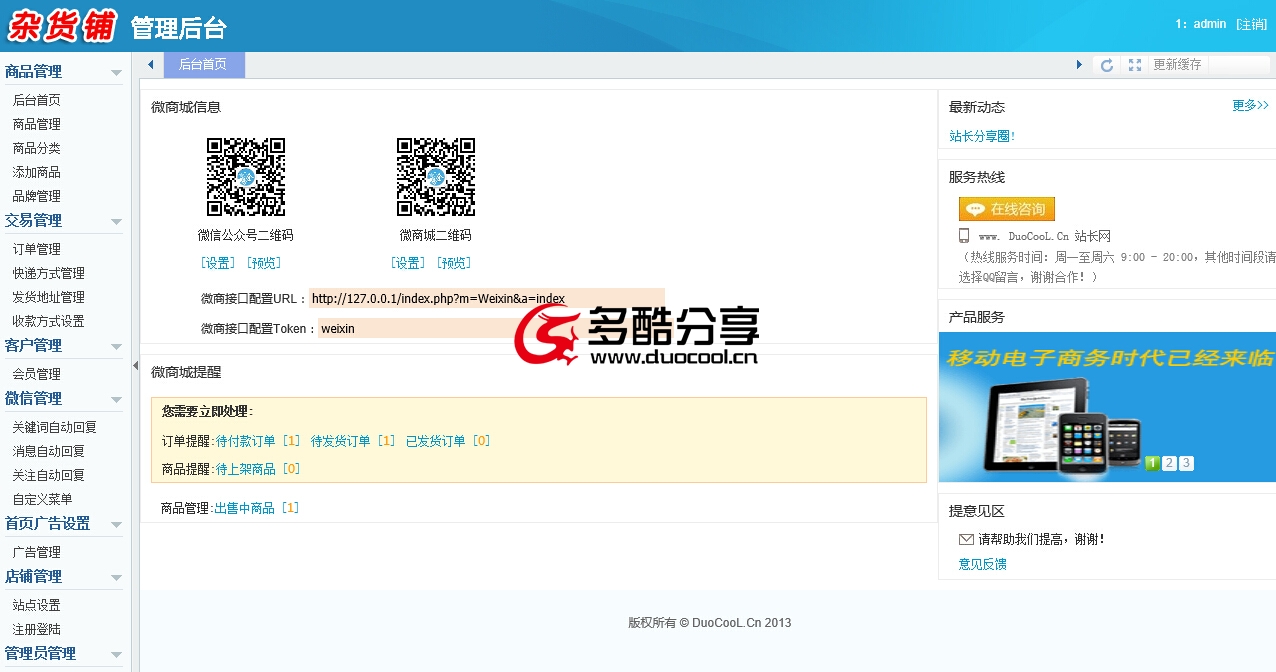Open 自定义菜单 in the sidebar
Image resolution: width=1276 pixels, height=672 pixels.
click(42, 499)
